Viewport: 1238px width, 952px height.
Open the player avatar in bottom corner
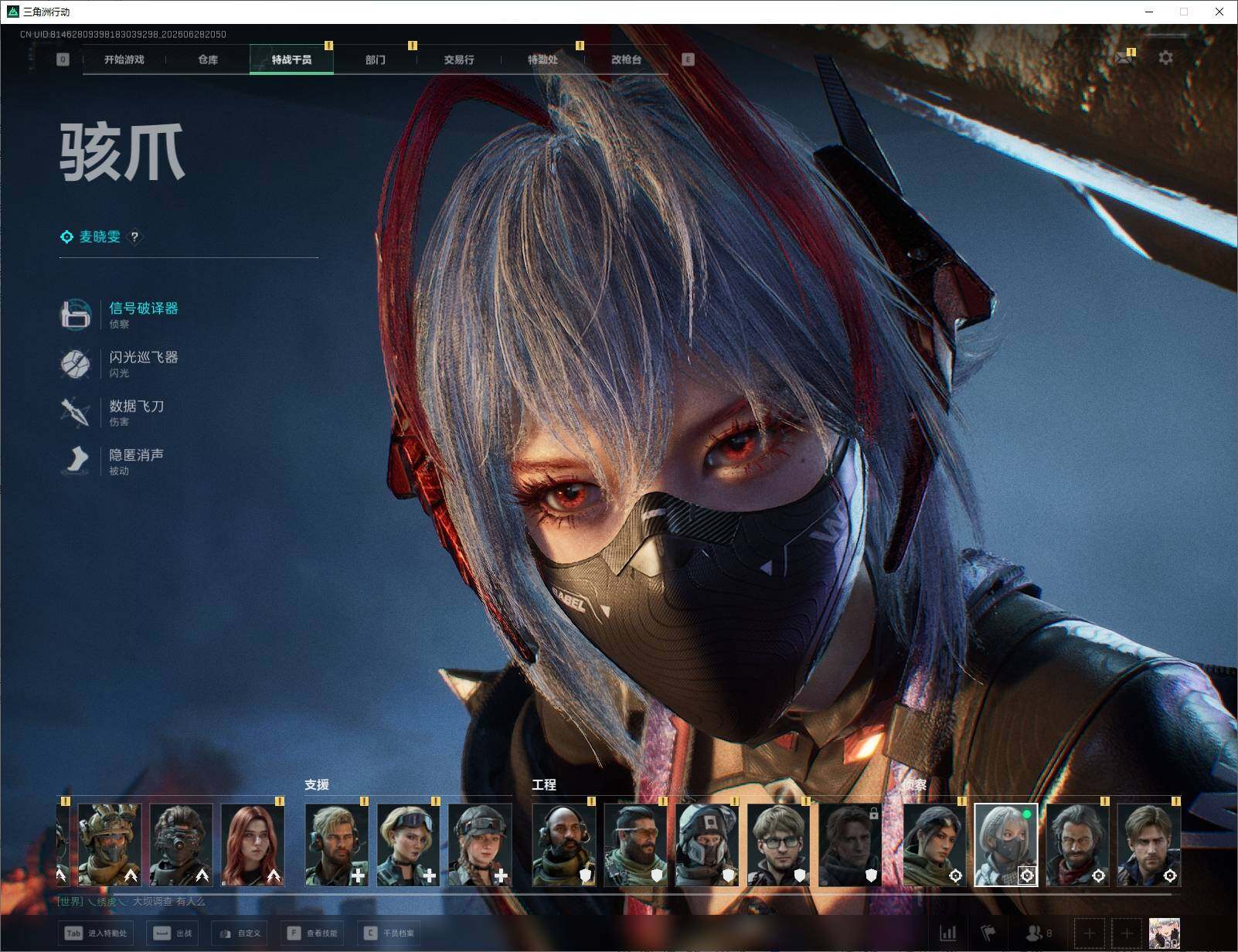point(1165,933)
